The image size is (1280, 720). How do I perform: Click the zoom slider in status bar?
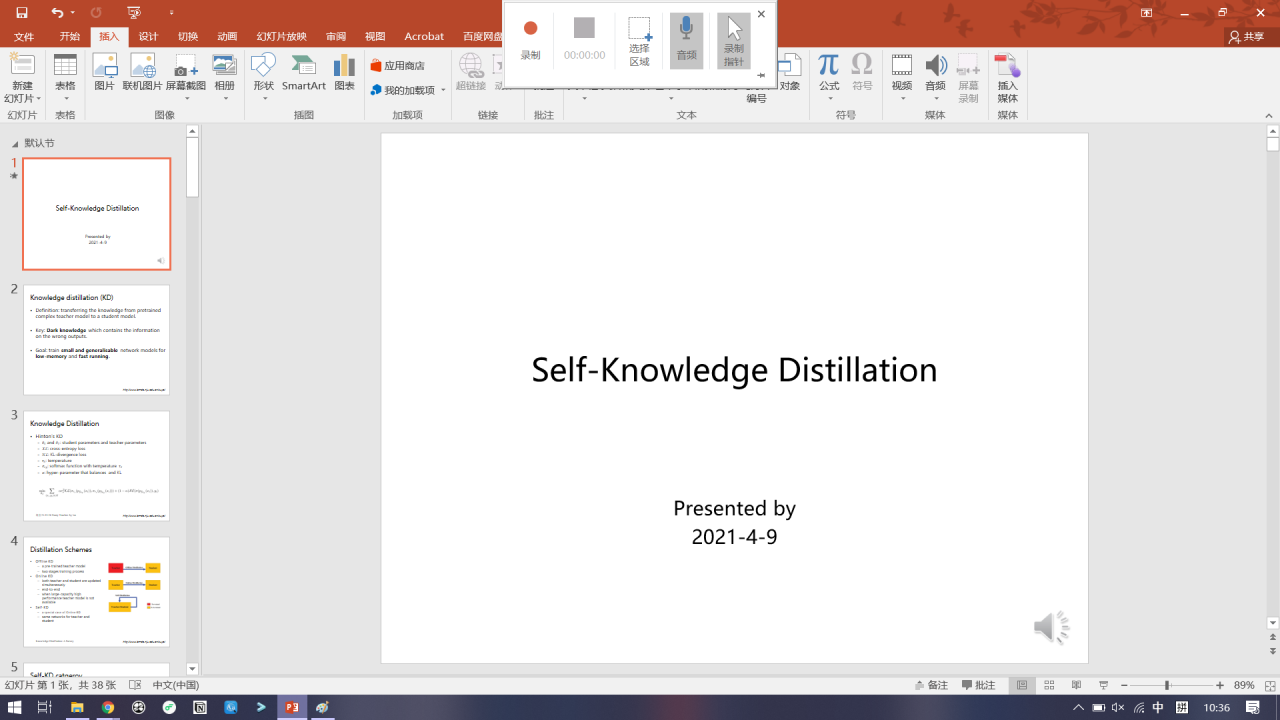(1167, 685)
